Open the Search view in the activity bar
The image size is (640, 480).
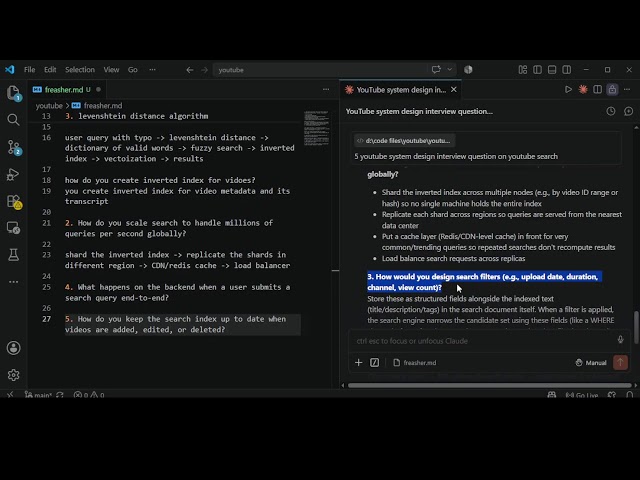(x=13, y=120)
